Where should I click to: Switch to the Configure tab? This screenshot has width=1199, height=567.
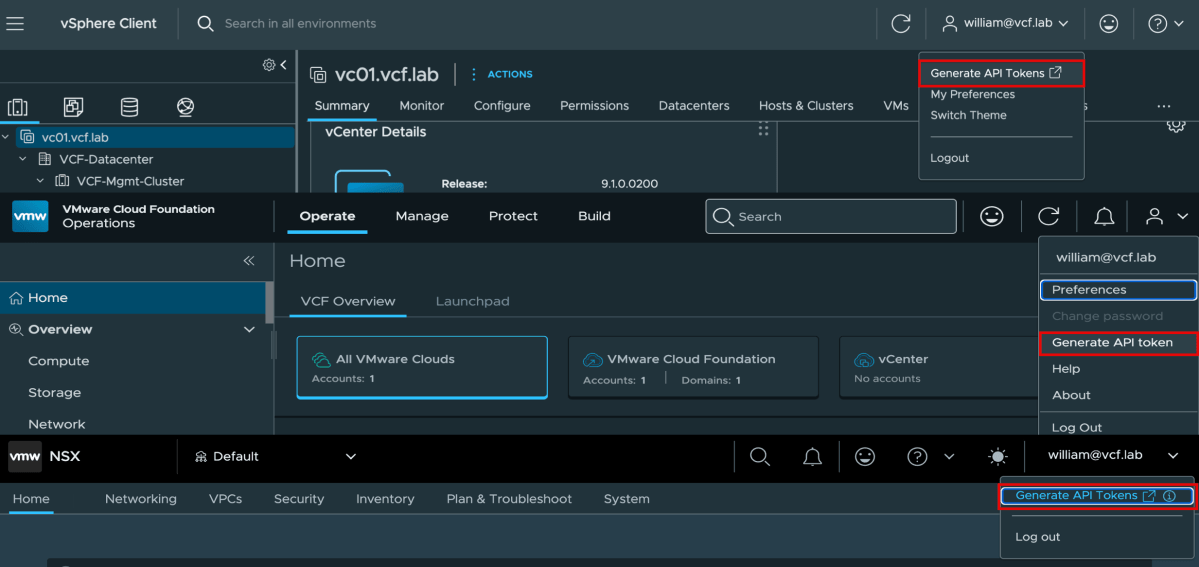coord(502,106)
